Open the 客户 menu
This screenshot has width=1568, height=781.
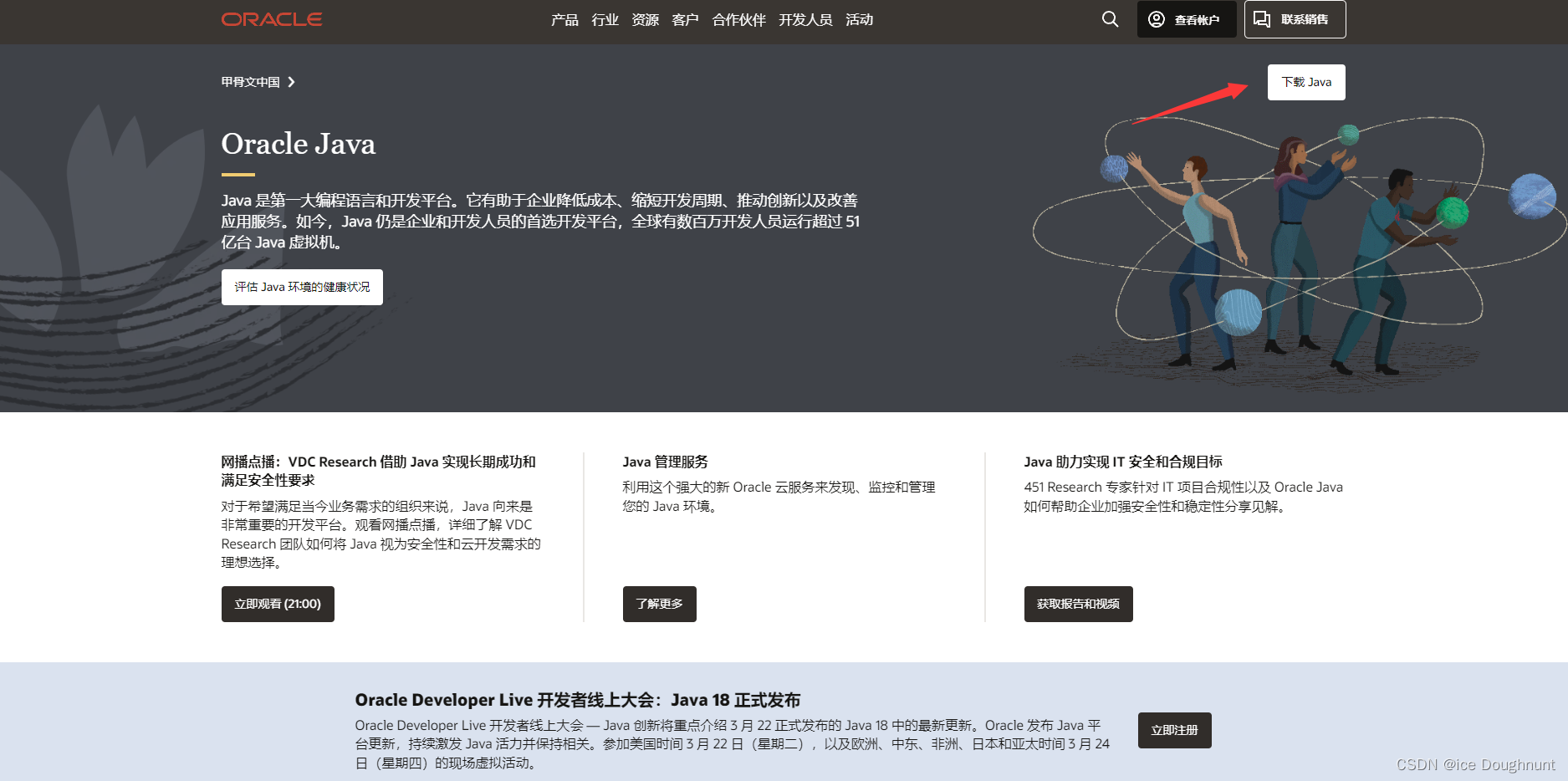[x=685, y=19]
